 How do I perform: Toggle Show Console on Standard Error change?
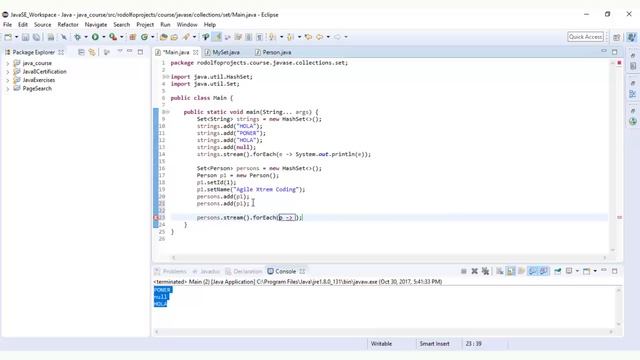[x=544, y=271]
